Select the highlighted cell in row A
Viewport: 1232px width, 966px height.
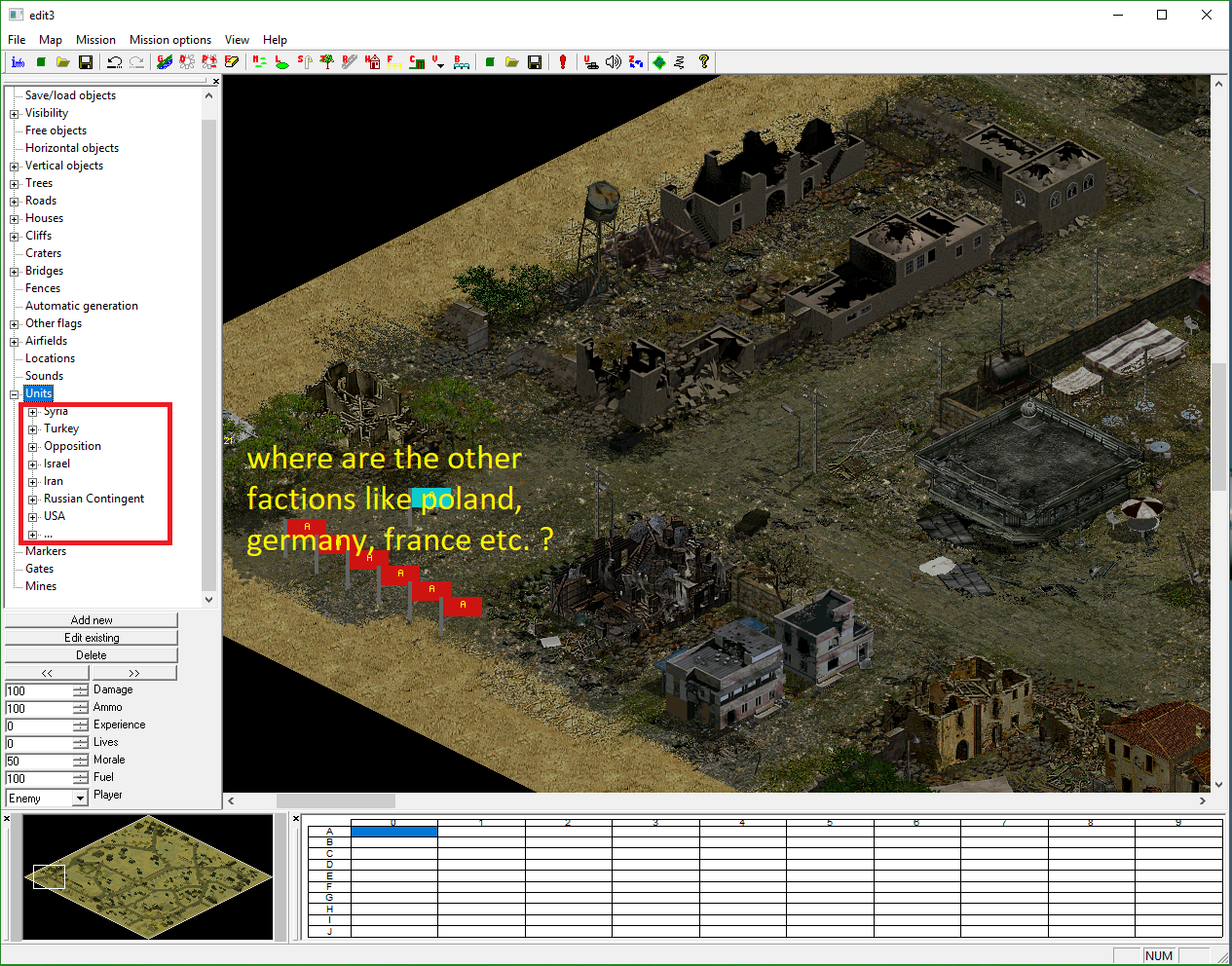click(x=394, y=832)
